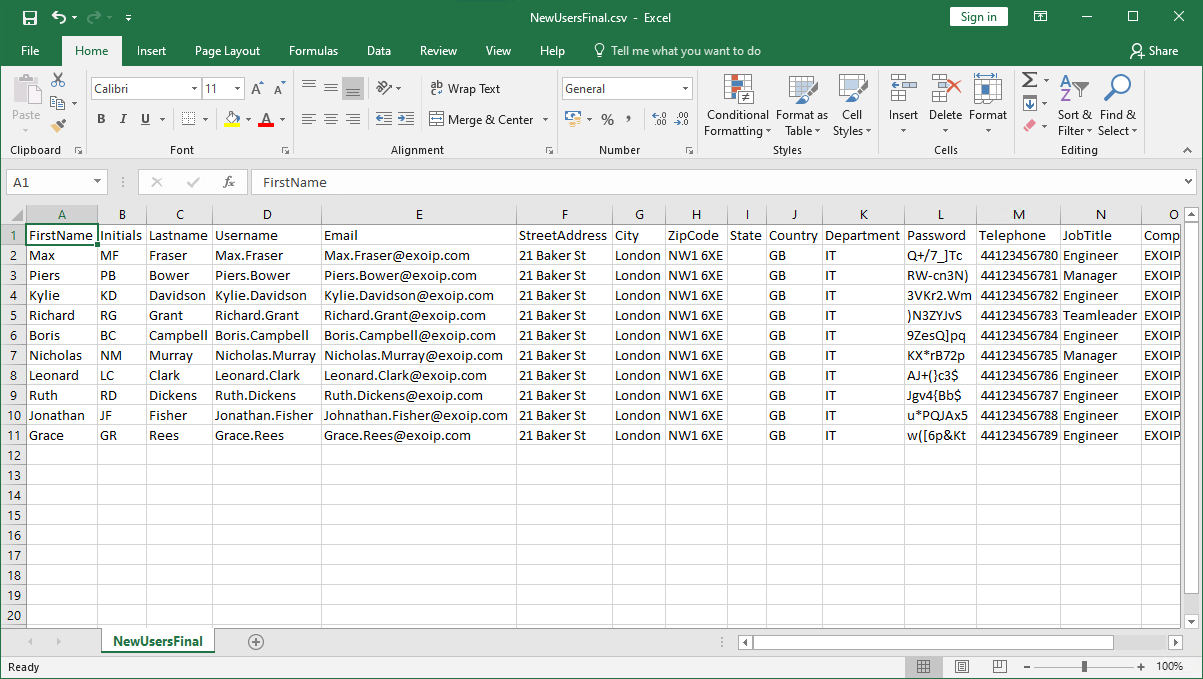The width and height of the screenshot is (1203, 679).
Task: Add a new sheet with the plus button
Action: pyautogui.click(x=256, y=641)
